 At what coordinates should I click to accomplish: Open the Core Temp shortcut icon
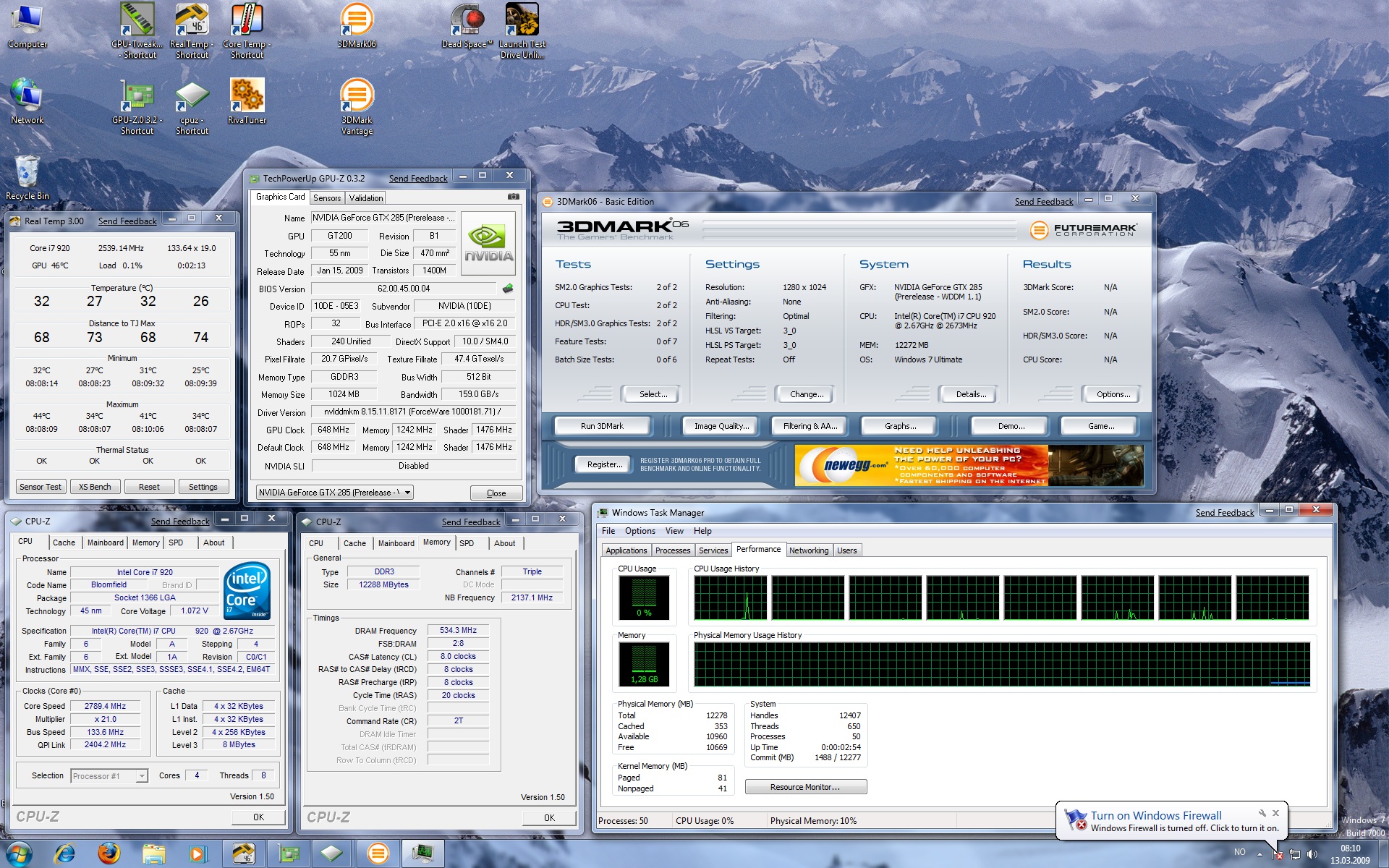click(247, 30)
